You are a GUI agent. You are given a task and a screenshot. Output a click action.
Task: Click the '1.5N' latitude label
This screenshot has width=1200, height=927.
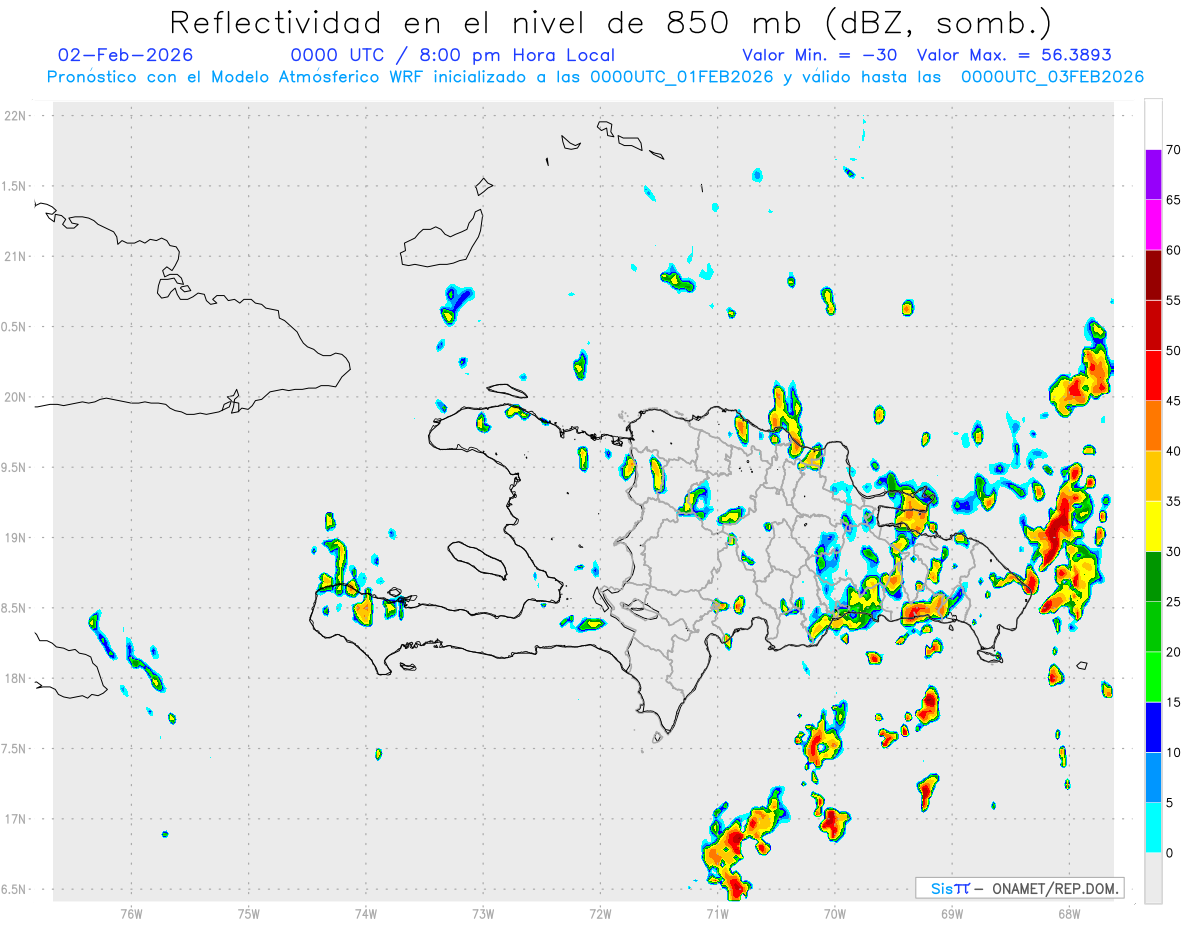15,186
